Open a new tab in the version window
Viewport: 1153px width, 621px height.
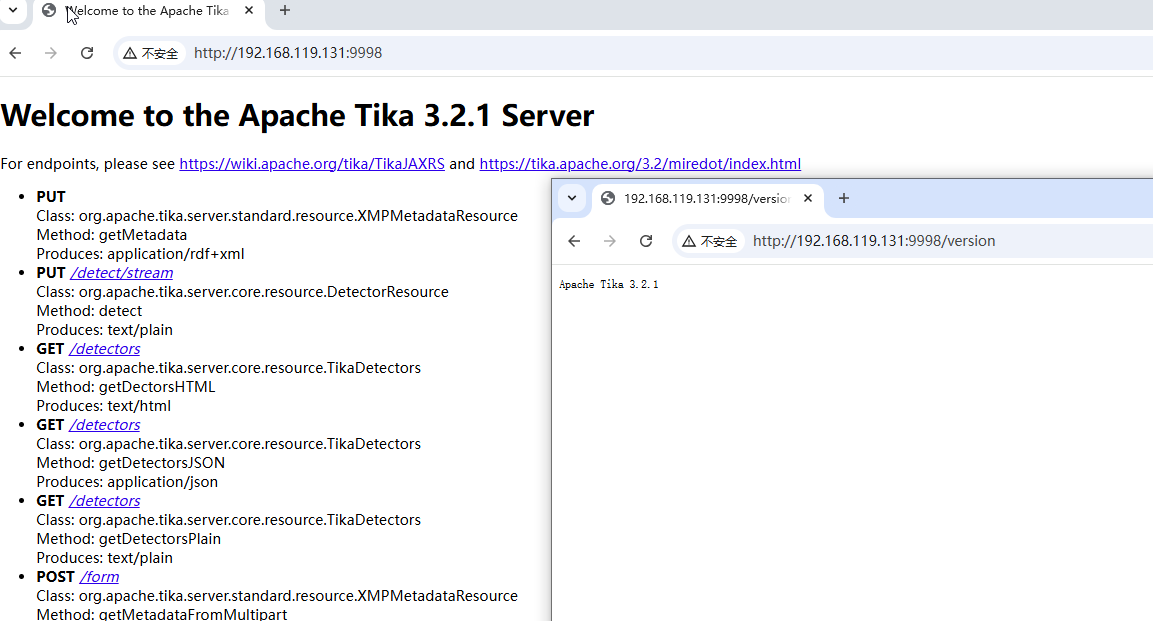843,199
